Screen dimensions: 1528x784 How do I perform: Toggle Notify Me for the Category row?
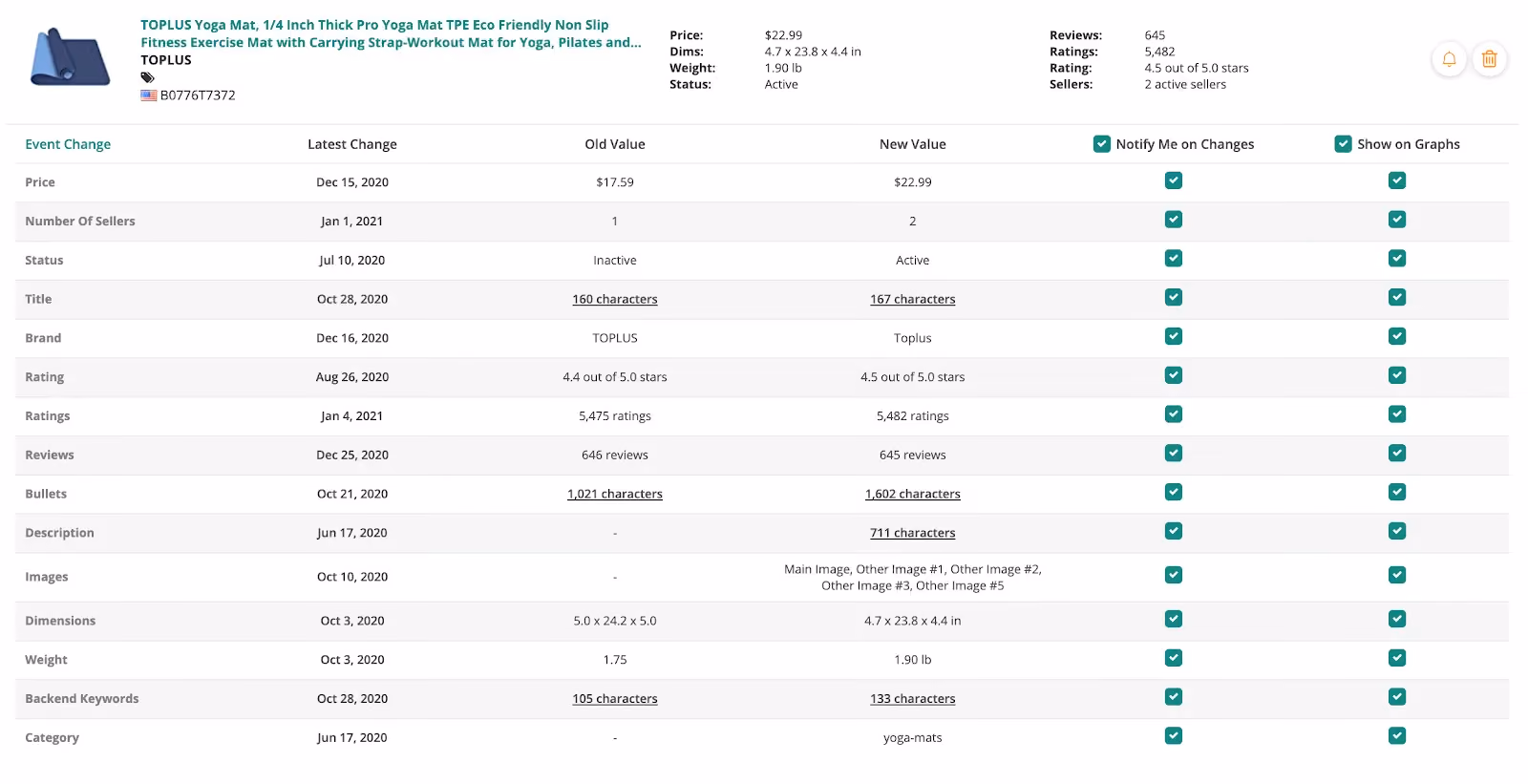(1174, 735)
